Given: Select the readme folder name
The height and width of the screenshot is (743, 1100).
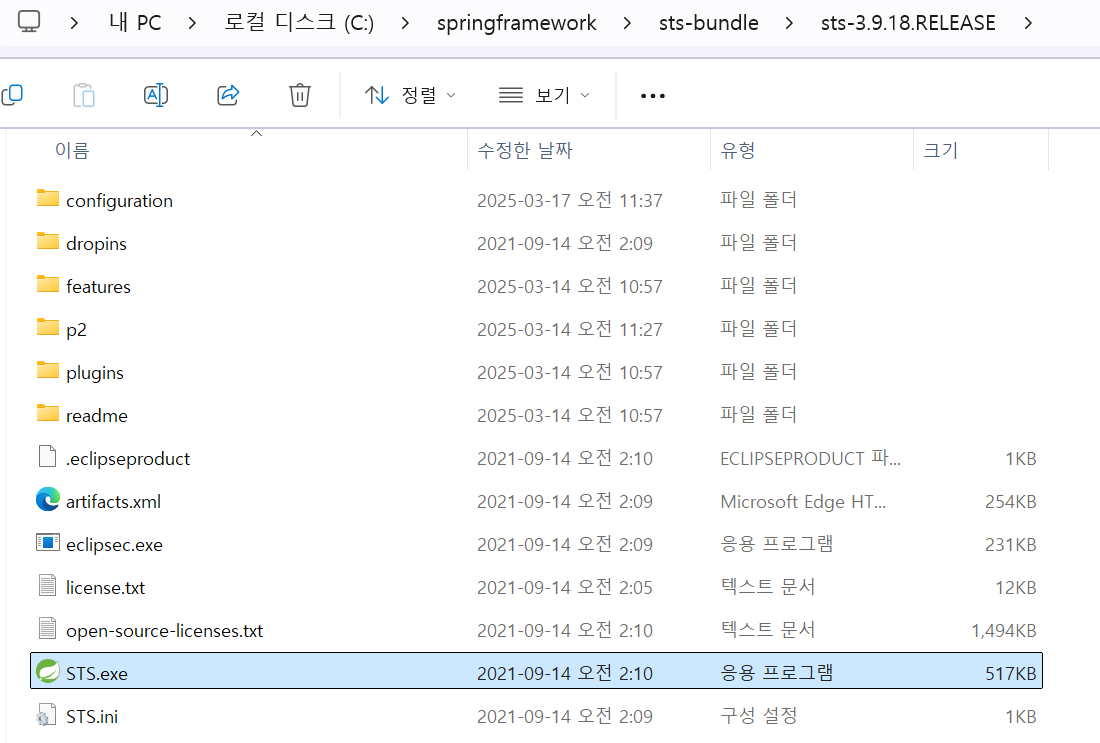Looking at the screenshot, I should (x=97, y=415).
